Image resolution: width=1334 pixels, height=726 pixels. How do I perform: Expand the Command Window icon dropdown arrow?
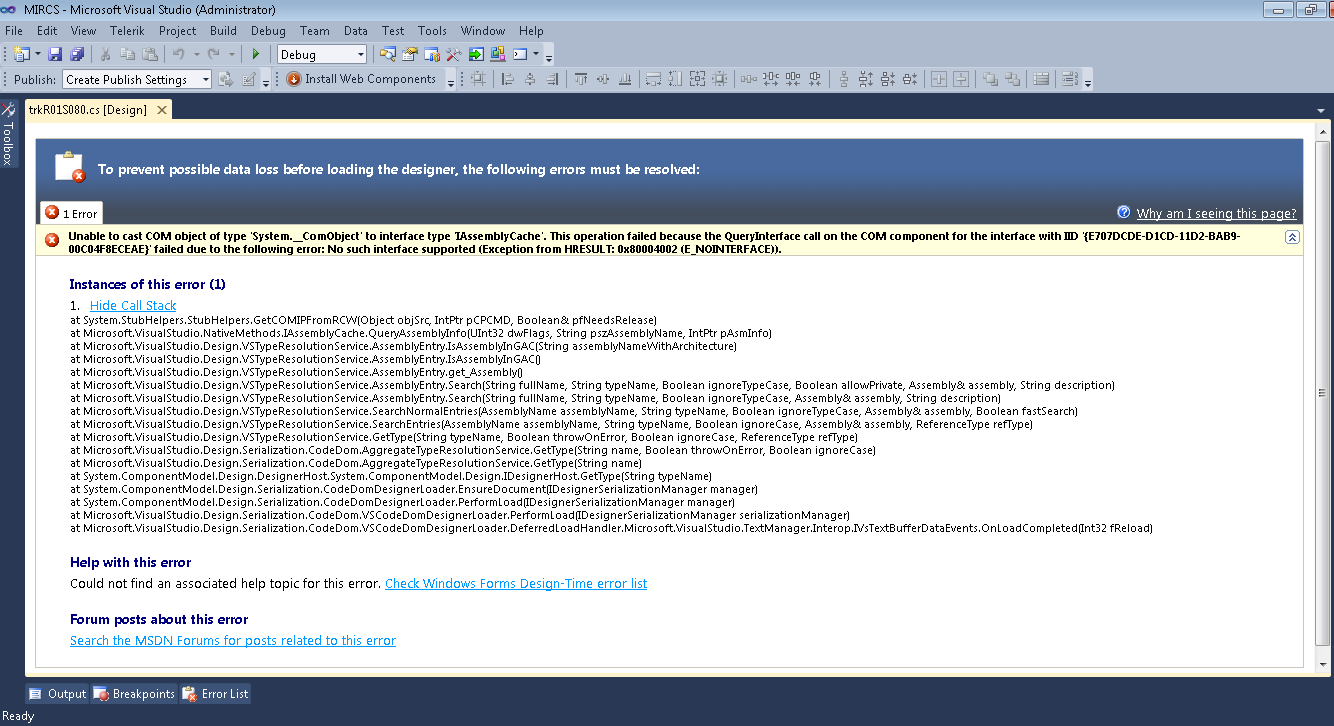click(x=536, y=54)
